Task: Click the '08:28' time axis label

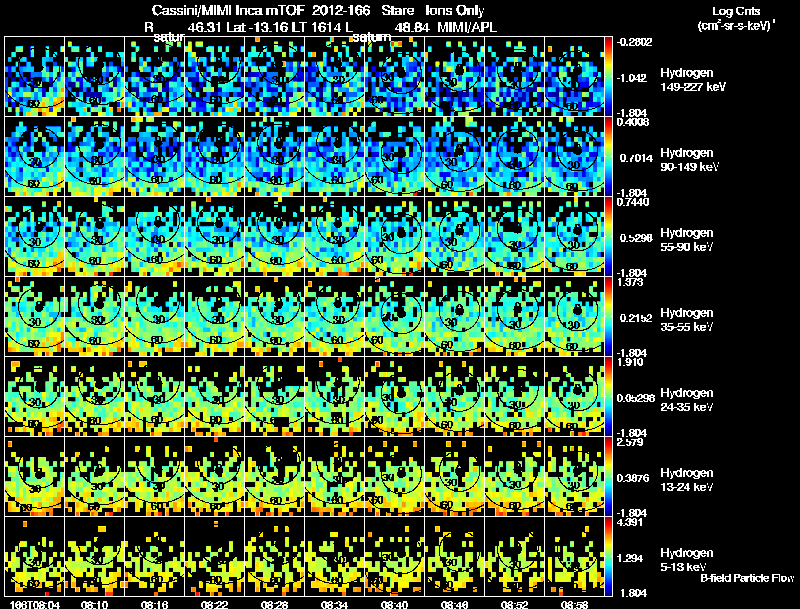Action: tap(274, 605)
